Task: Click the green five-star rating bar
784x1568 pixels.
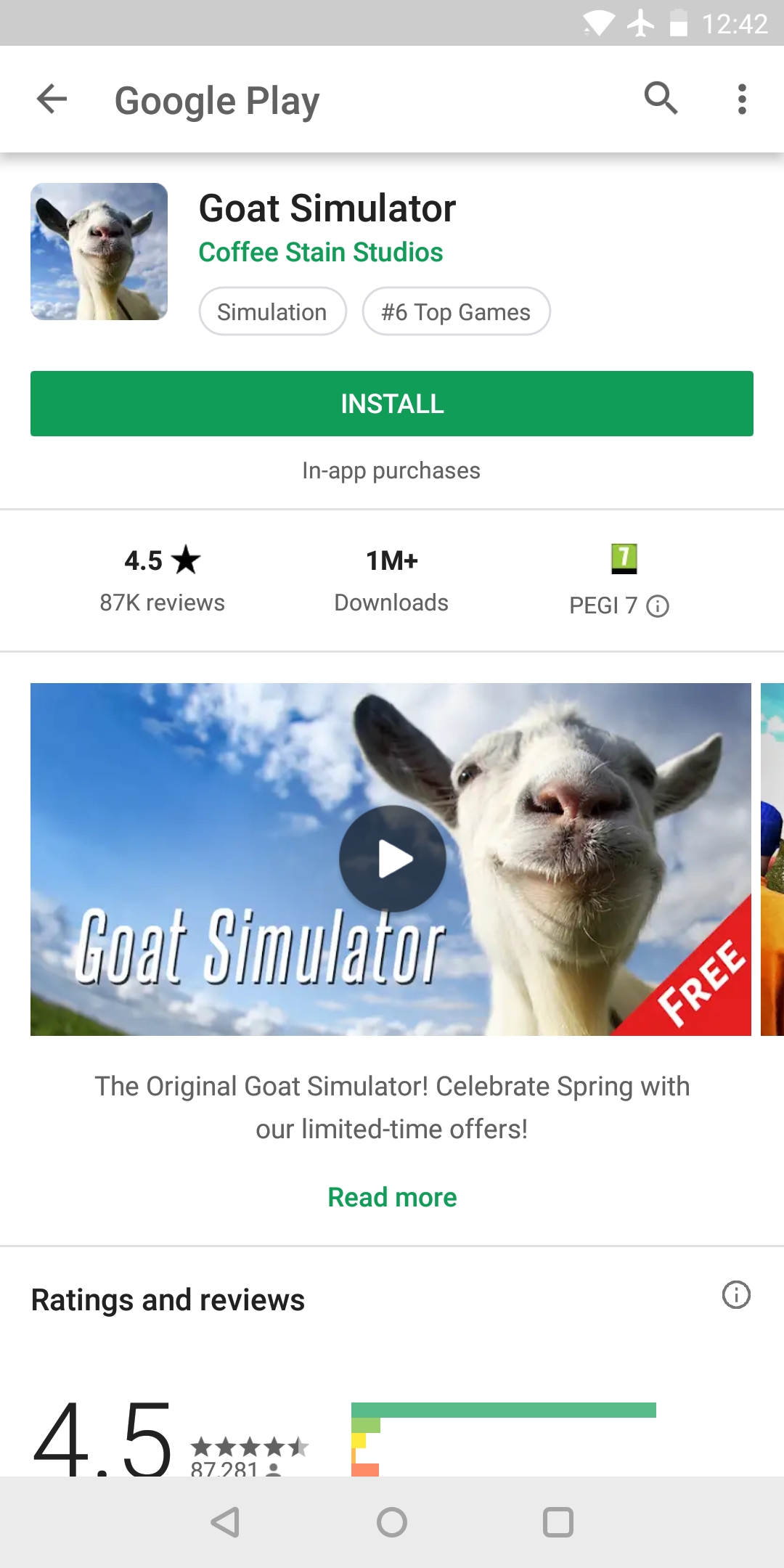Action: (x=504, y=1410)
